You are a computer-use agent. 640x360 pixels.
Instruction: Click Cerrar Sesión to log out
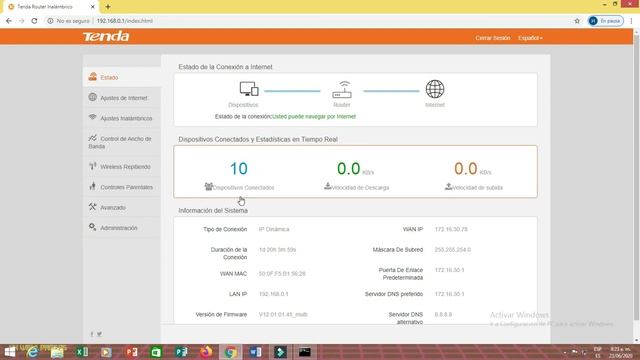[493, 38]
